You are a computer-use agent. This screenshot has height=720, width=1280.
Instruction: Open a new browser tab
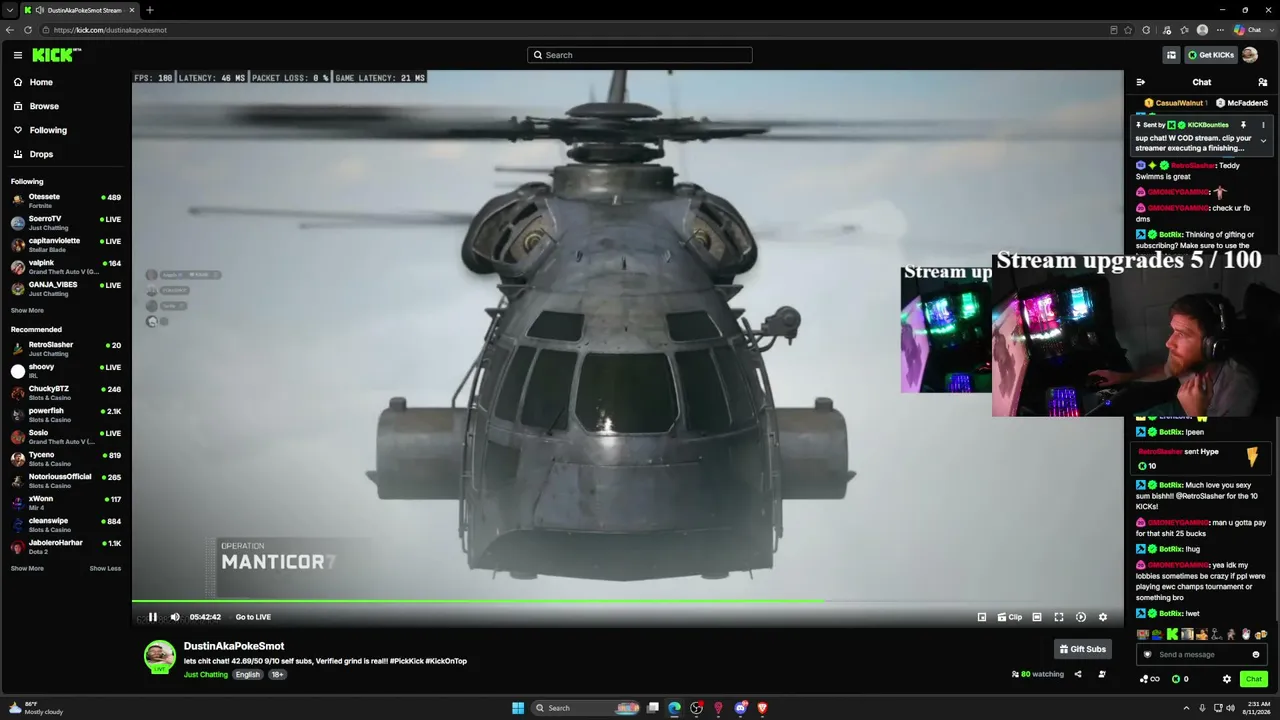click(x=149, y=10)
